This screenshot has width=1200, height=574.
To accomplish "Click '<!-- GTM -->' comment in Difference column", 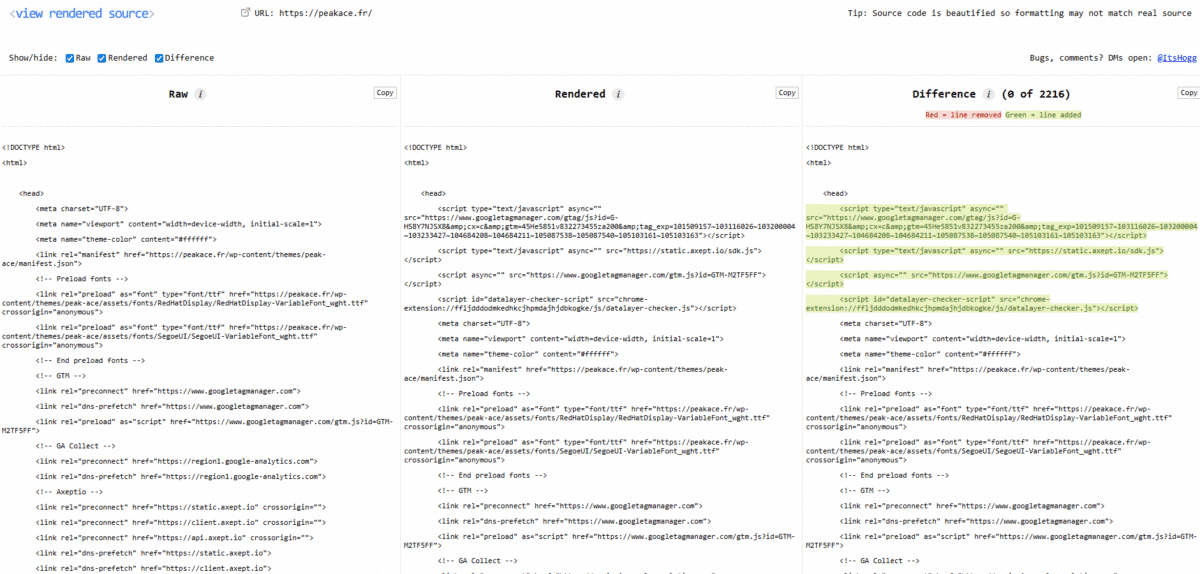I will tap(867, 492).
